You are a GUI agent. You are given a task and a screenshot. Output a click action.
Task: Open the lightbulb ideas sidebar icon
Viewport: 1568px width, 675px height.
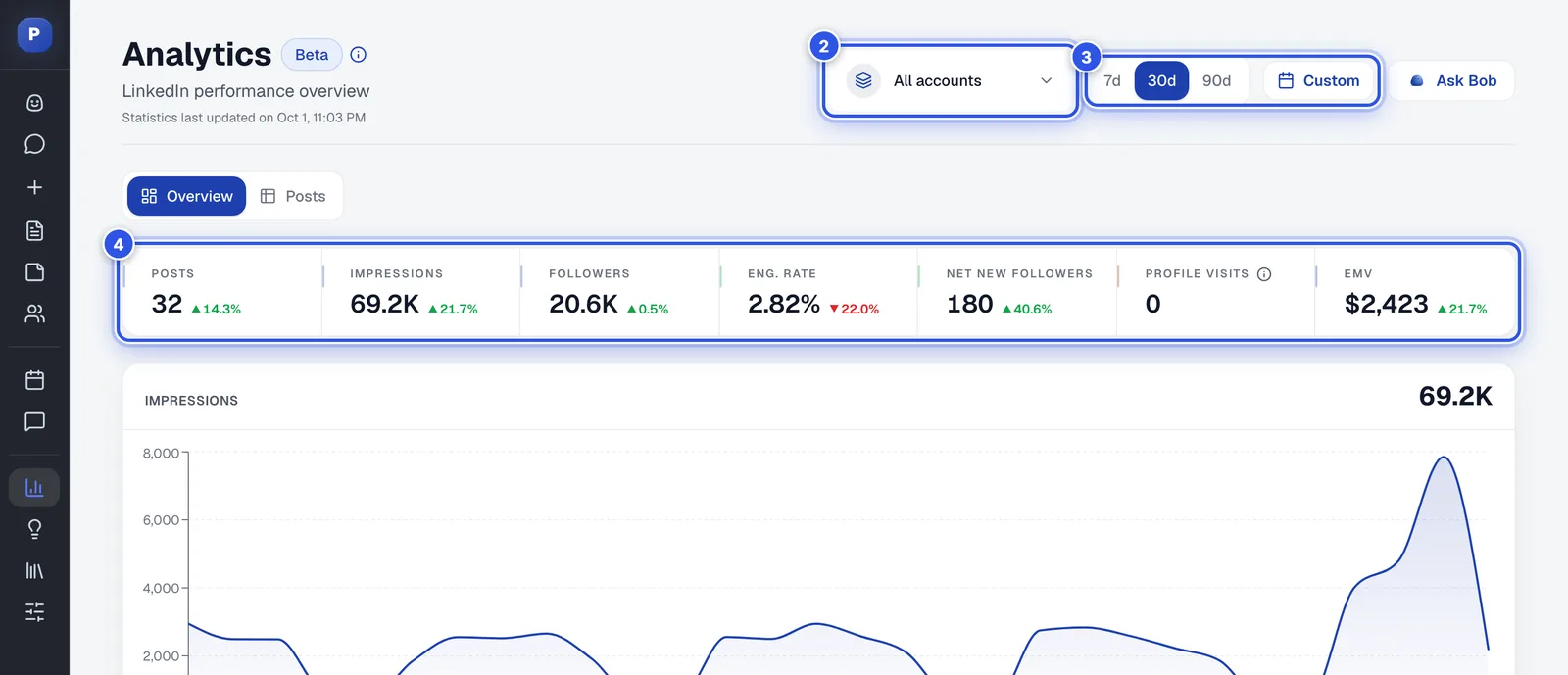(x=34, y=529)
